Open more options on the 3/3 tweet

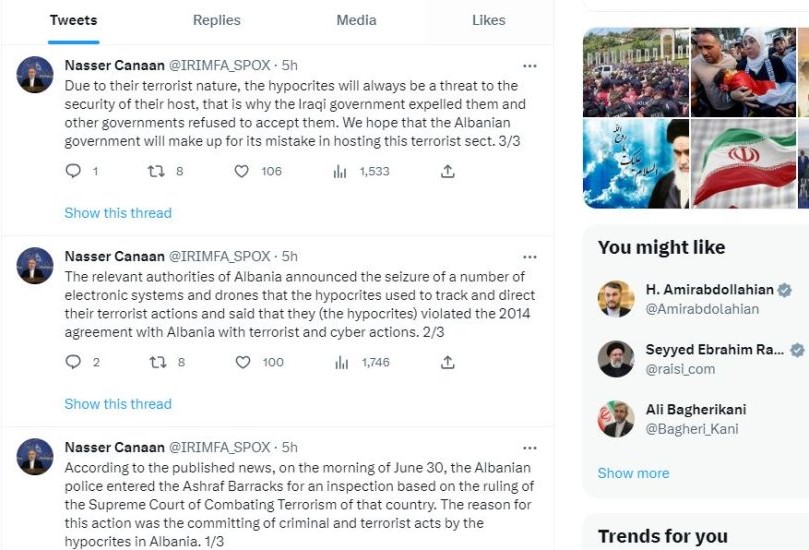pyautogui.click(x=530, y=65)
